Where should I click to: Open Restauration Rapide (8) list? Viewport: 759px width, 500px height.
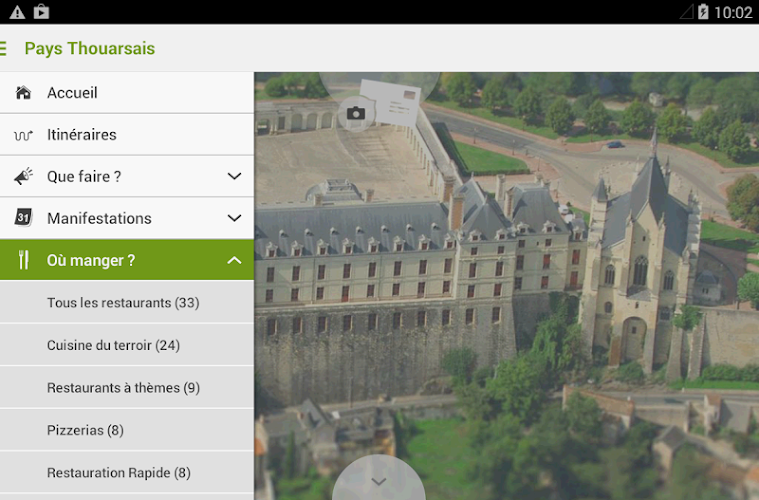tap(127, 472)
